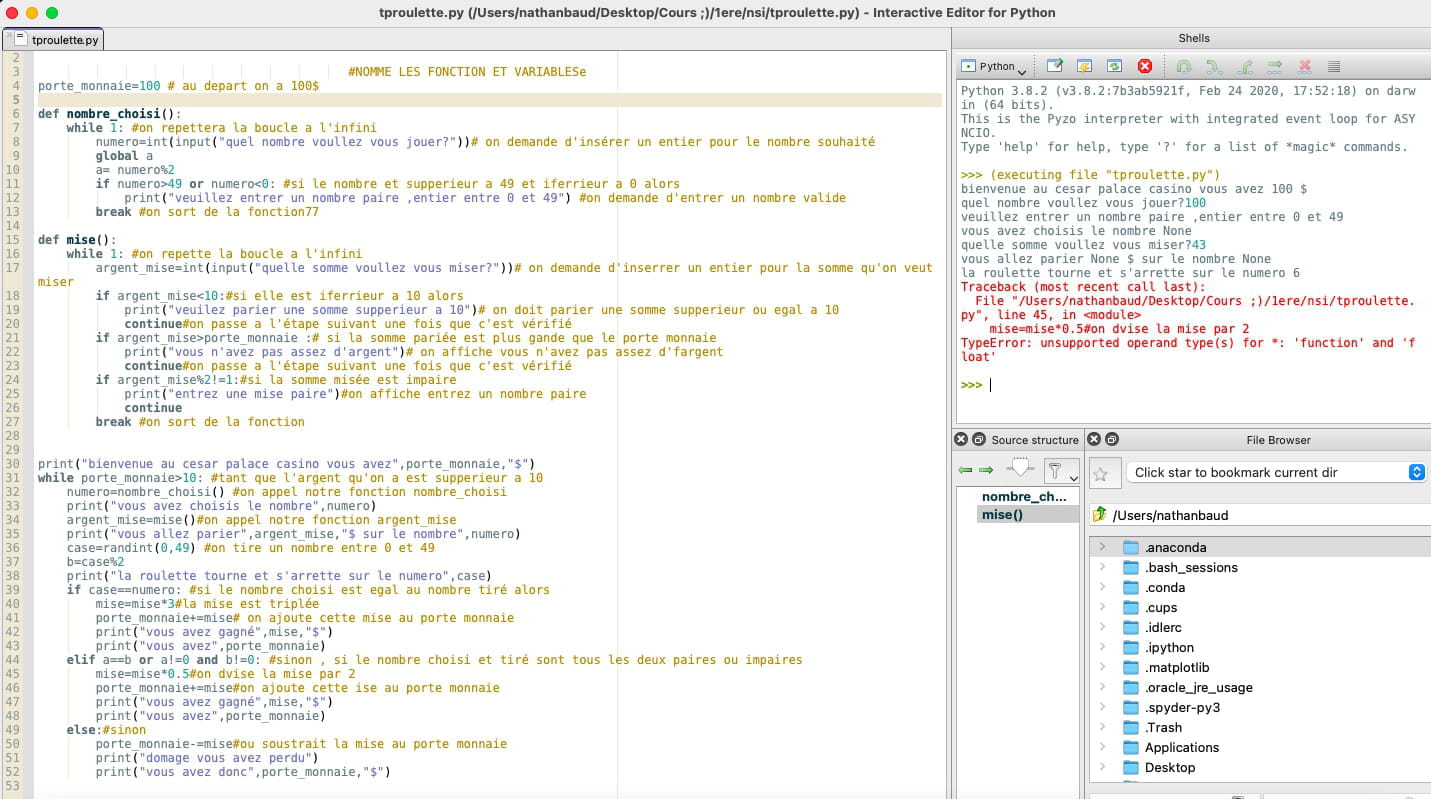Expand the .spyder-py3 folder

[x=1102, y=707]
